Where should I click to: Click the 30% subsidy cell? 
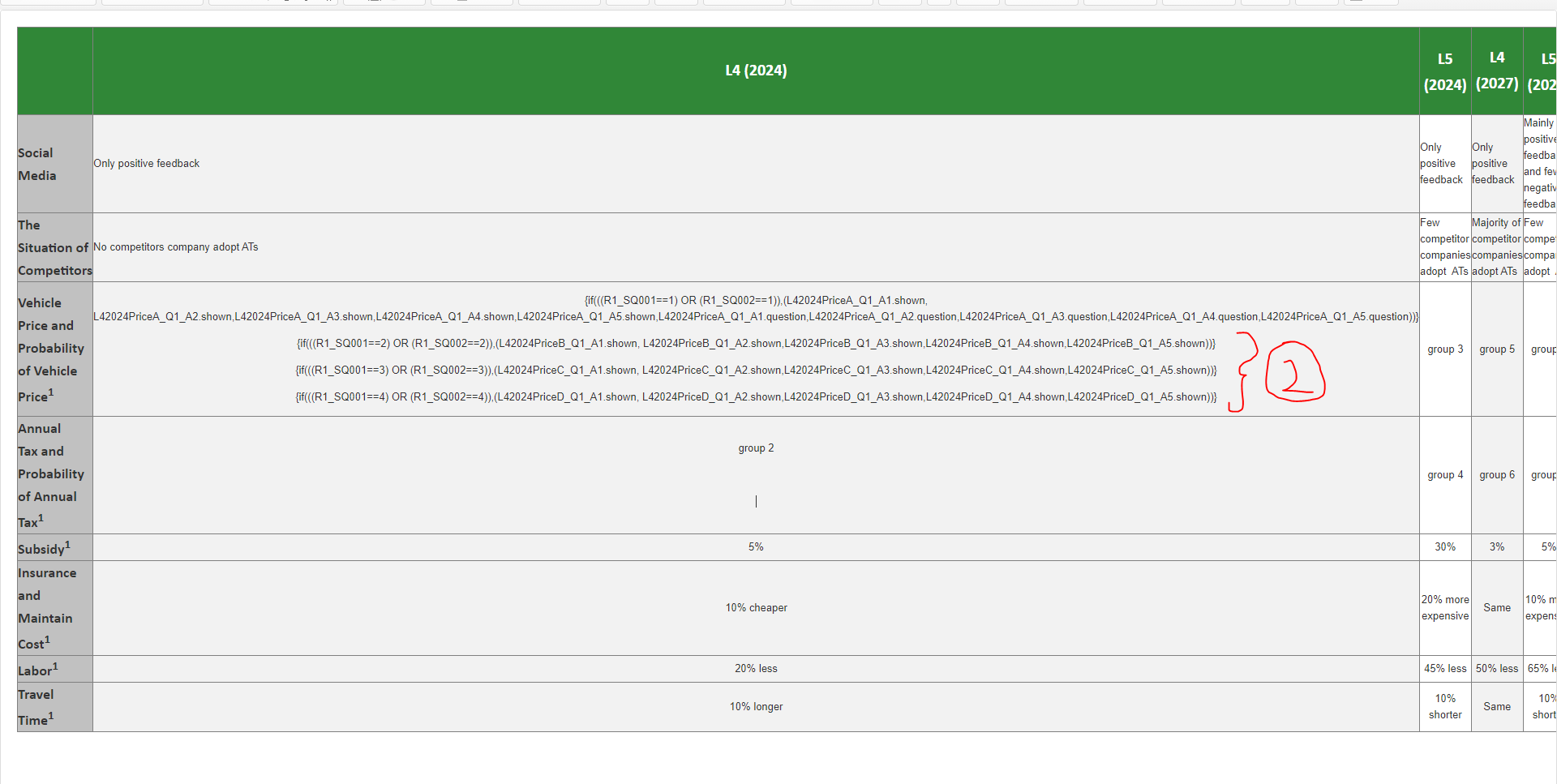[x=1444, y=547]
